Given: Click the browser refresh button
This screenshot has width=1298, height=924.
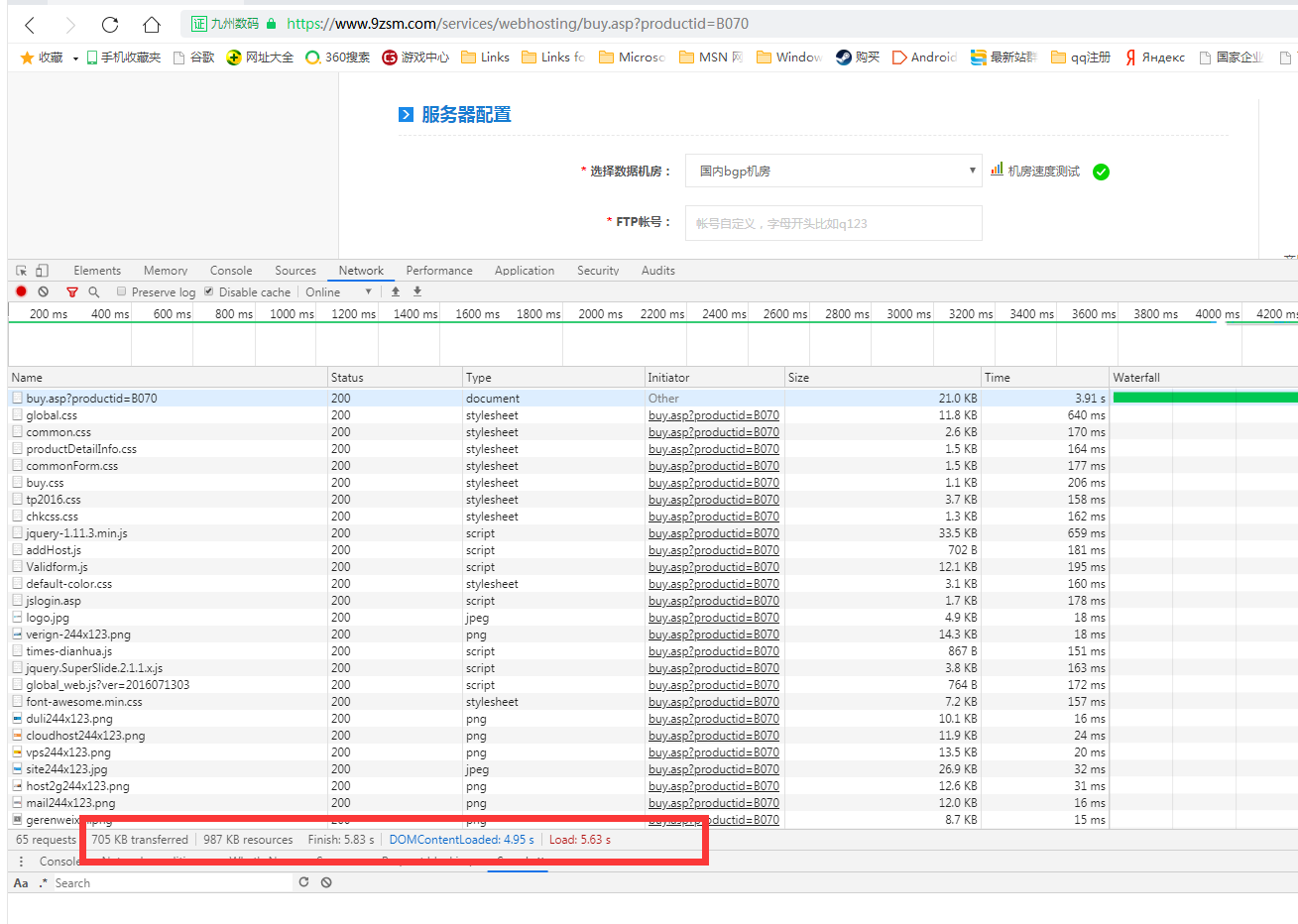Looking at the screenshot, I should (x=110, y=24).
